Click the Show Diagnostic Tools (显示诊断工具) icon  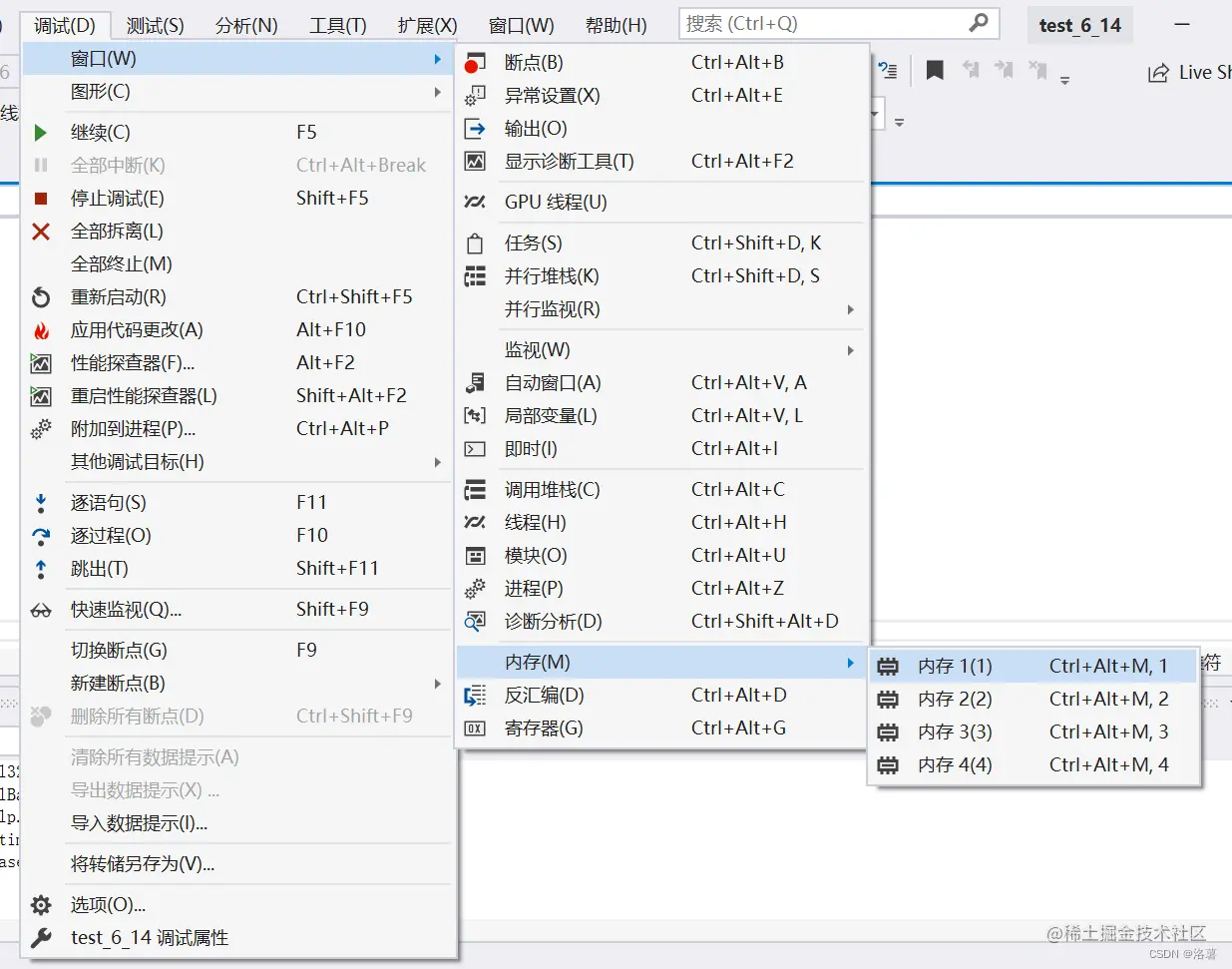[475, 162]
